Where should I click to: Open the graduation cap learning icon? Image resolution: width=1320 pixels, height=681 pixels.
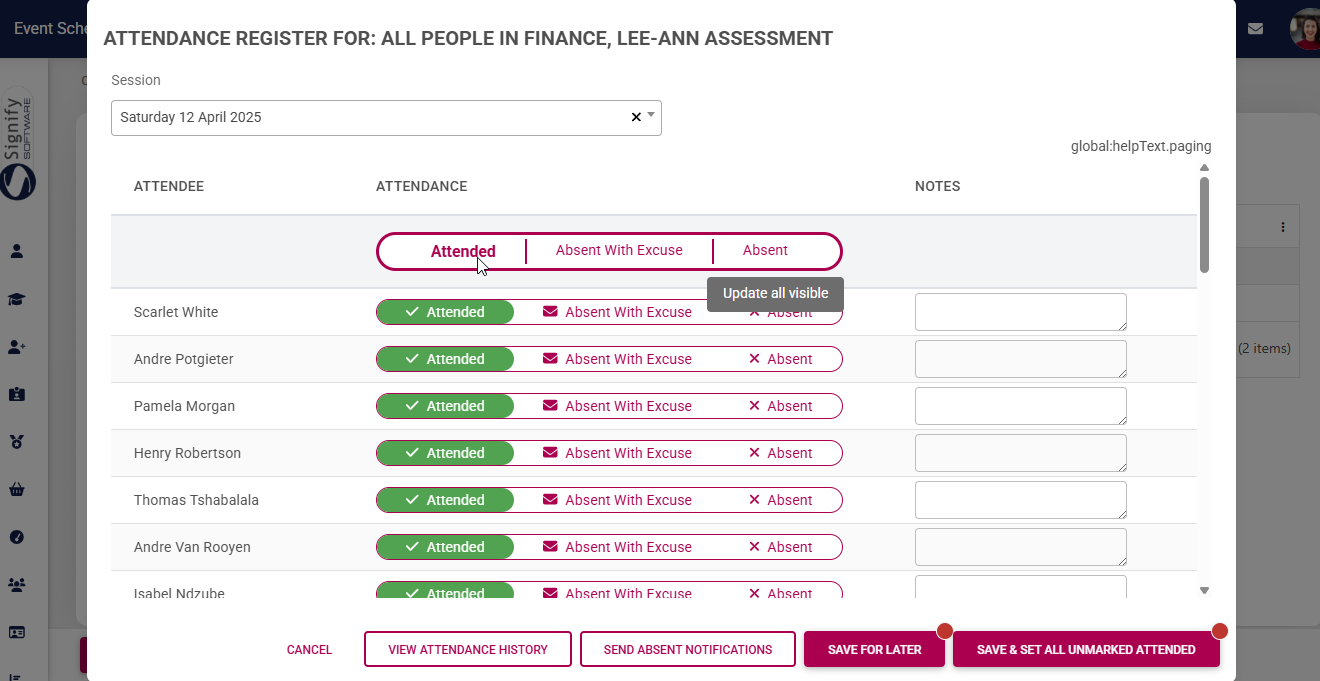coord(17,299)
